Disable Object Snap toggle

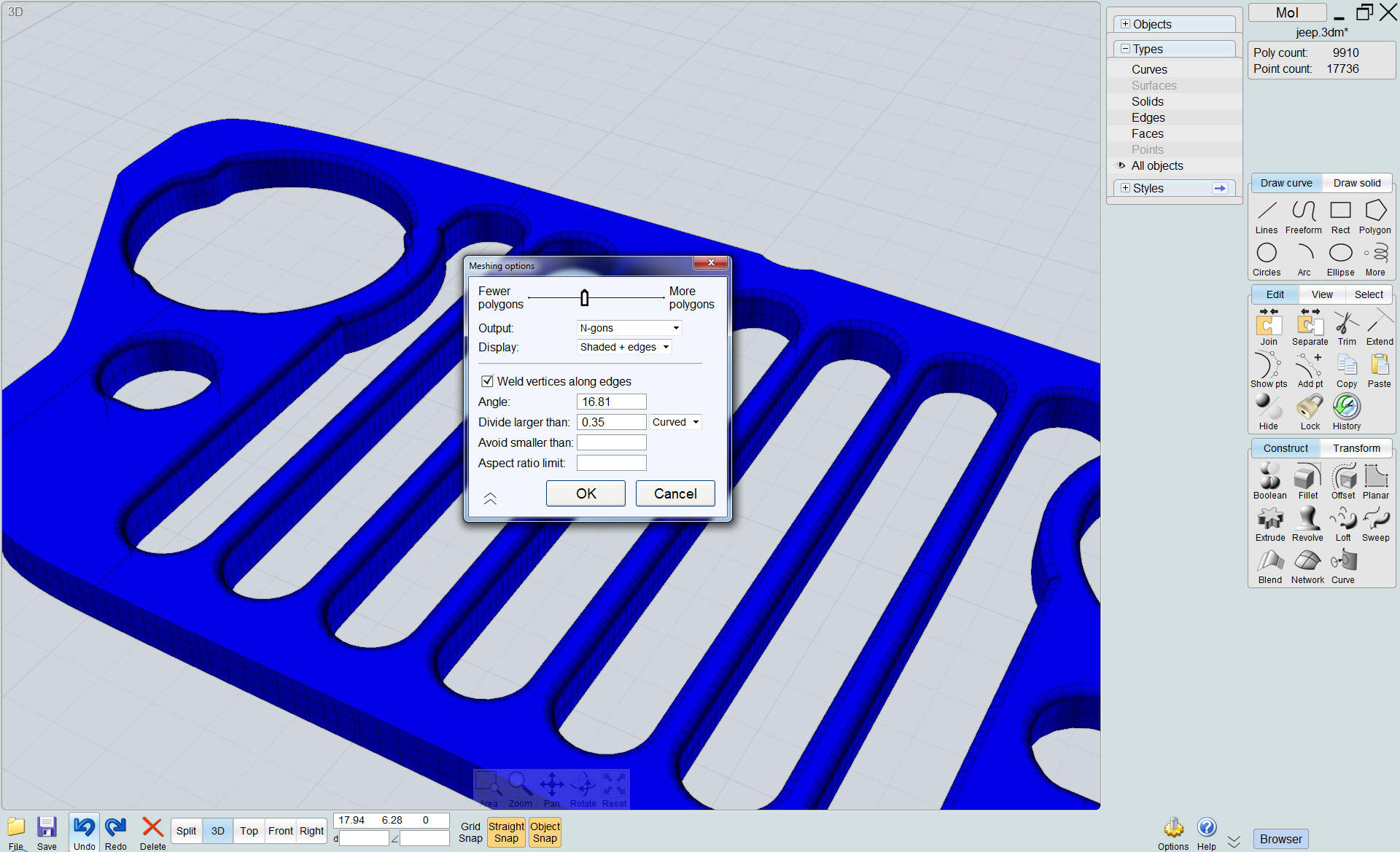(545, 832)
